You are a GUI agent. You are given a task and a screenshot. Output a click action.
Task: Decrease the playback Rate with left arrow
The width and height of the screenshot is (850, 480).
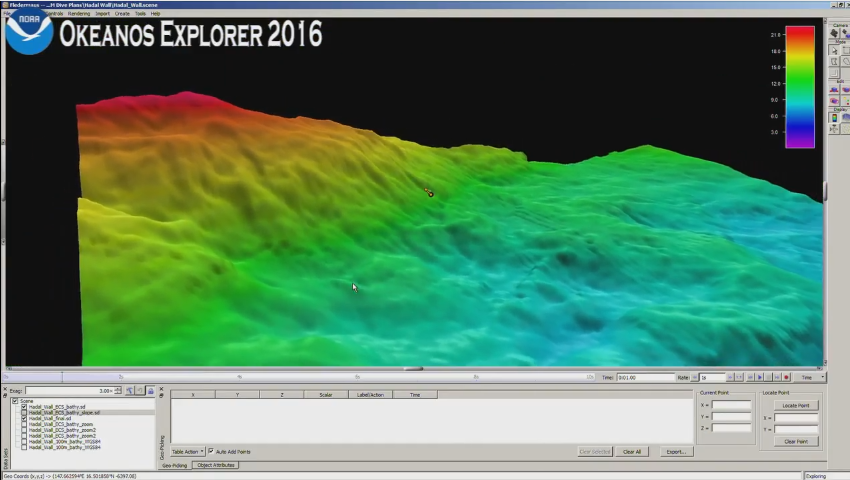point(695,377)
